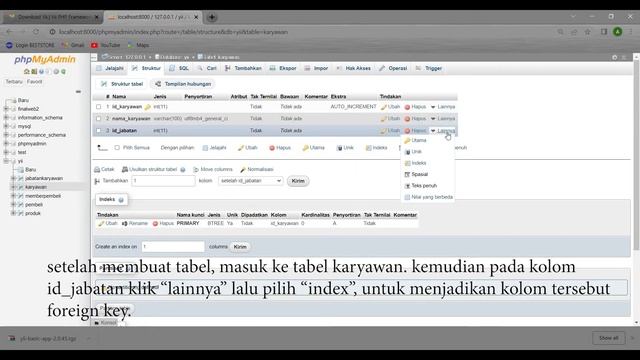Switch to the SQL tab

click(x=180, y=69)
